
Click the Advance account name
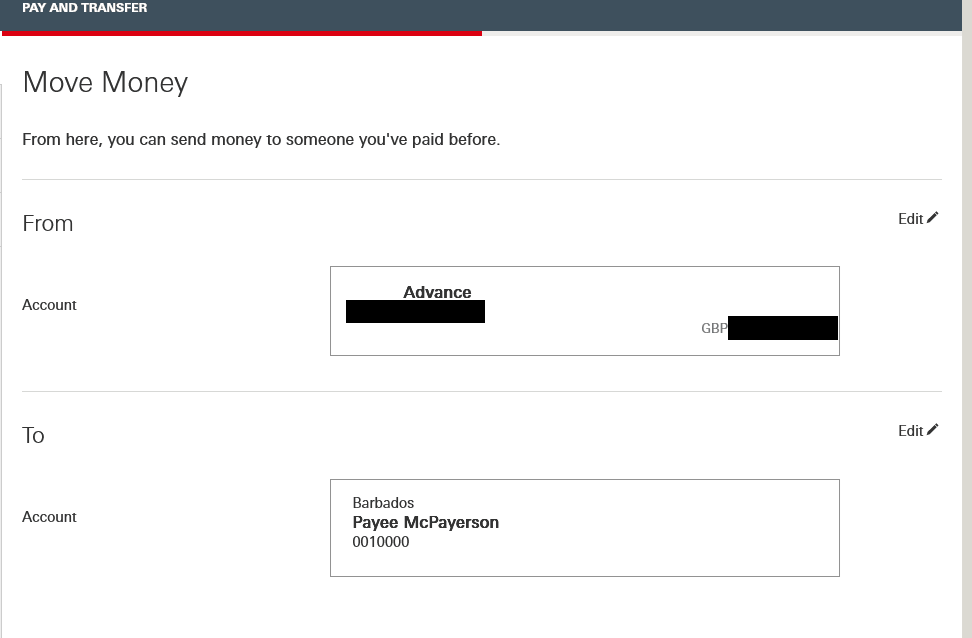click(437, 292)
